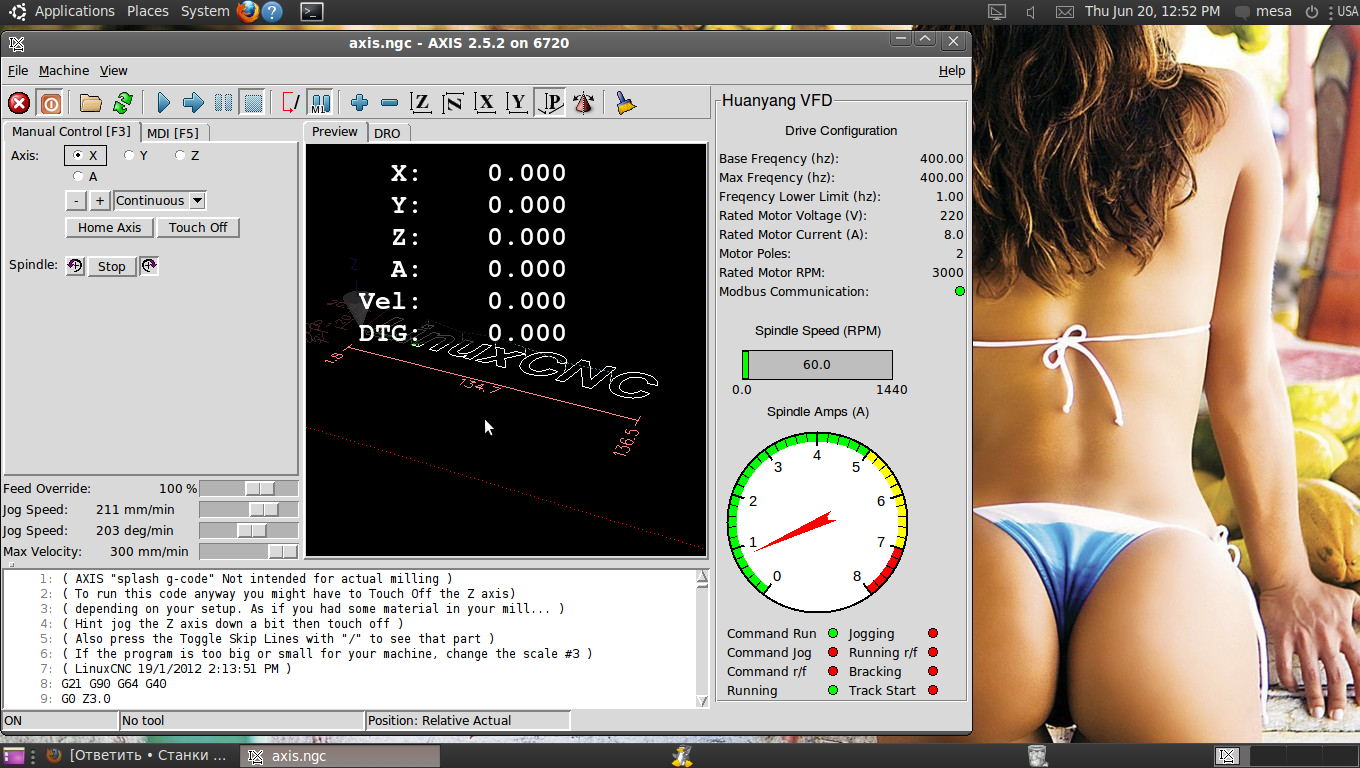This screenshot has width=1360, height=768.
Task: Click the axis.ngc taskbar button
Action: pos(340,756)
